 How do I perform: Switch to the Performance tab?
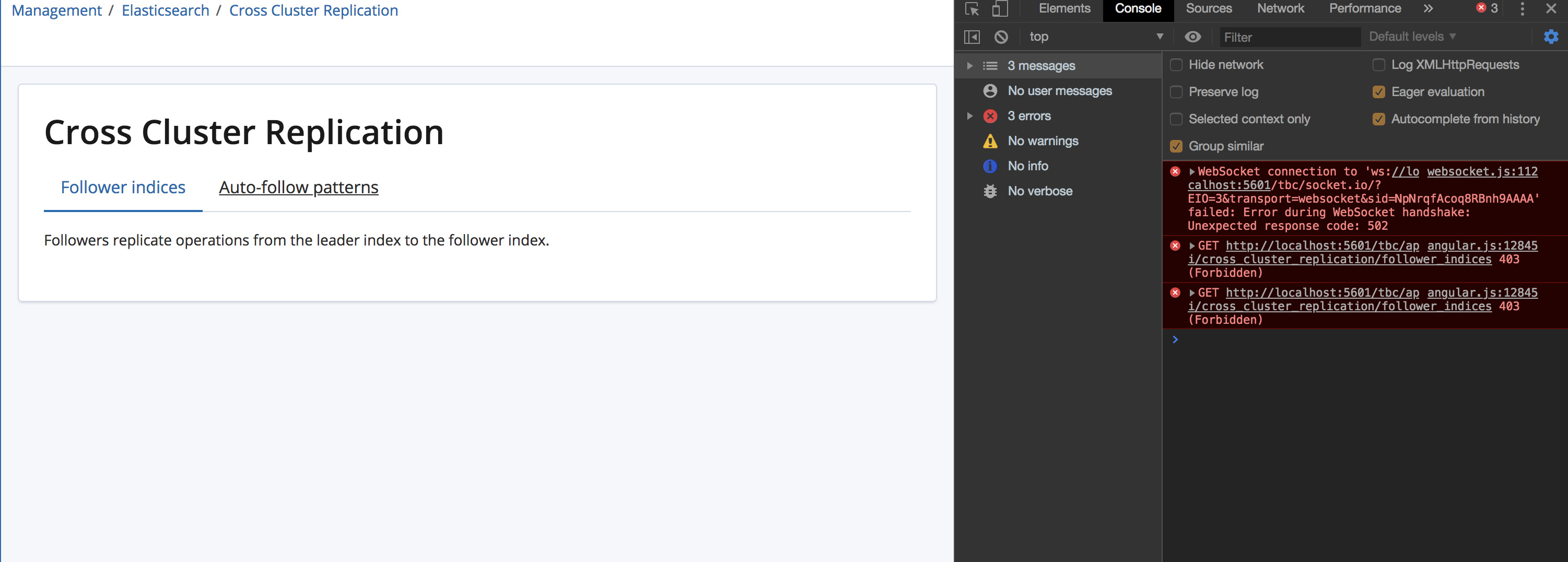coord(1365,8)
